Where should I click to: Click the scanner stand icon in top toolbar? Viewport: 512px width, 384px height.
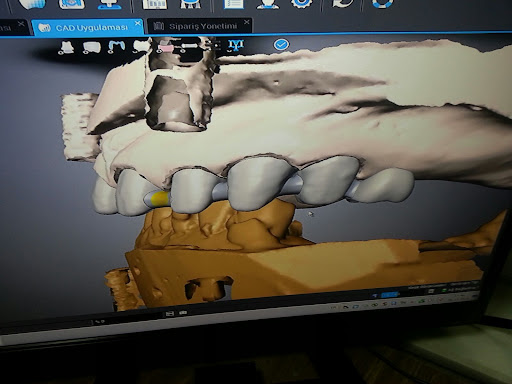(x=109, y=4)
